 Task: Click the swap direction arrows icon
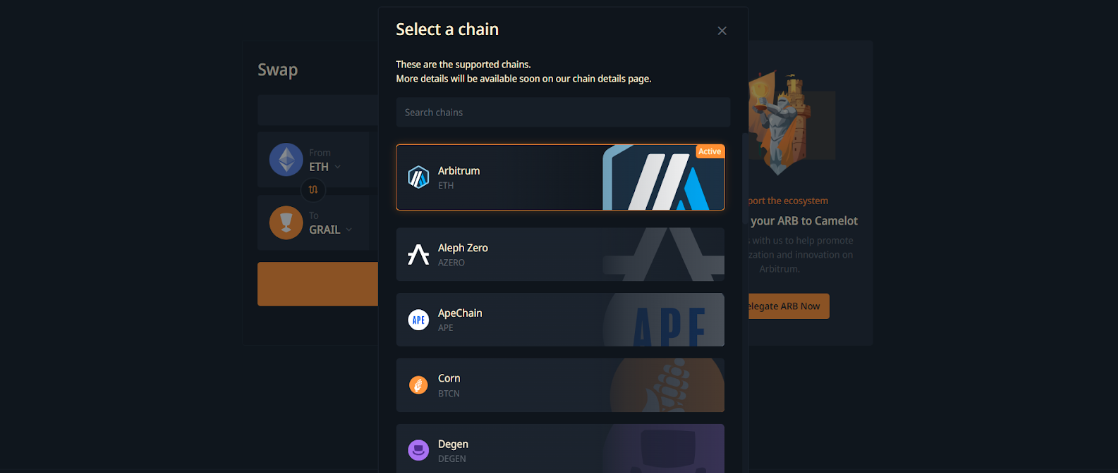[x=313, y=190]
